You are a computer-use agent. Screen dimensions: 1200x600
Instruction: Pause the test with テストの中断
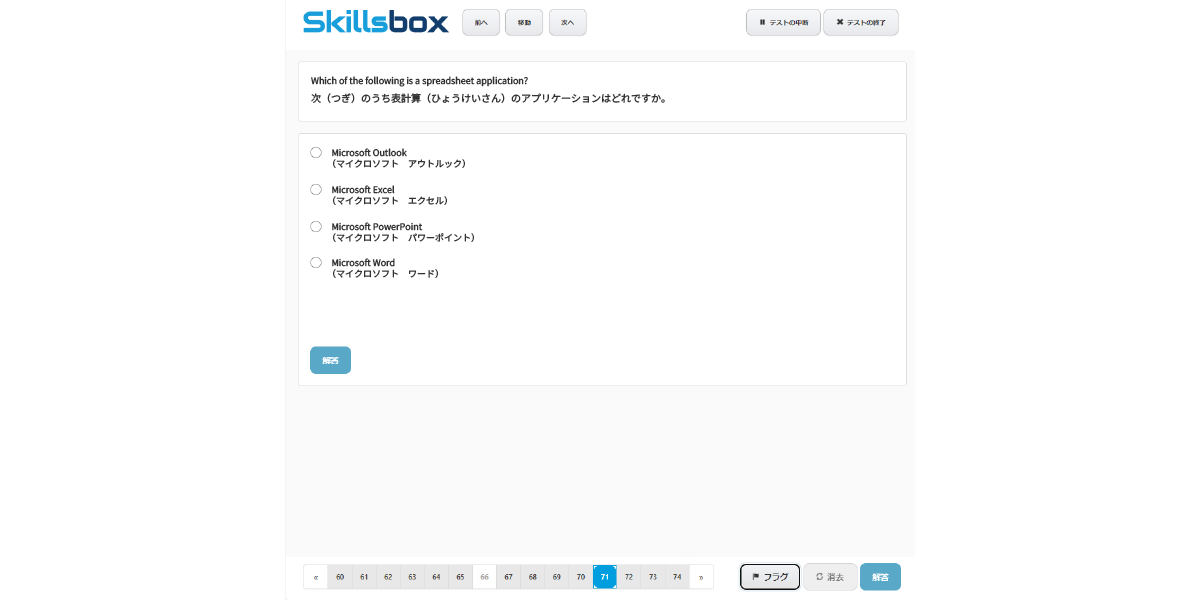[x=783, y=22]
